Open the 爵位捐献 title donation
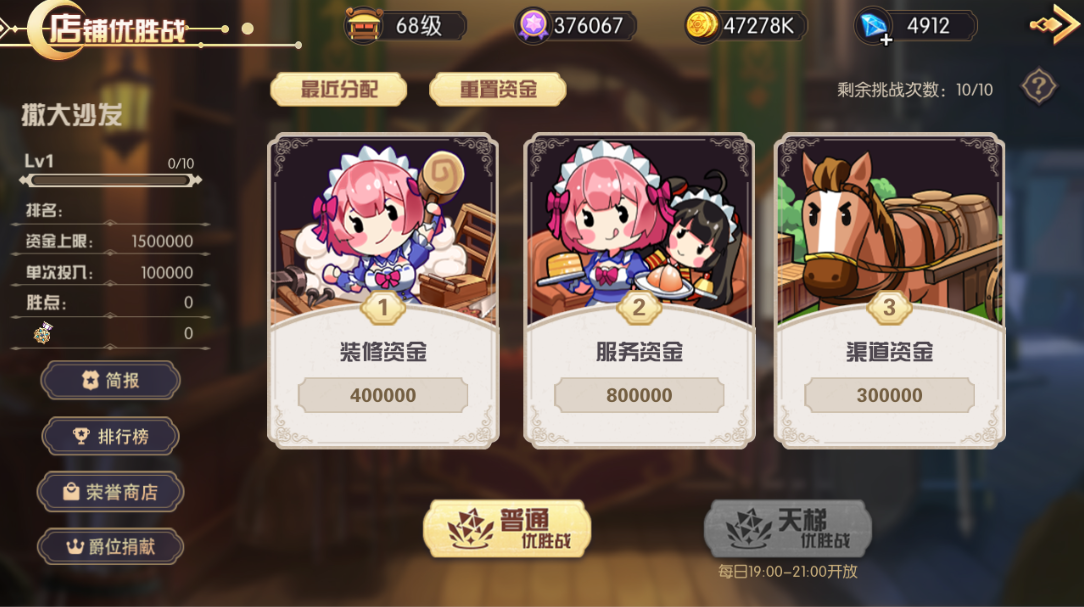Screen dimensions: 1084x607 111,547
